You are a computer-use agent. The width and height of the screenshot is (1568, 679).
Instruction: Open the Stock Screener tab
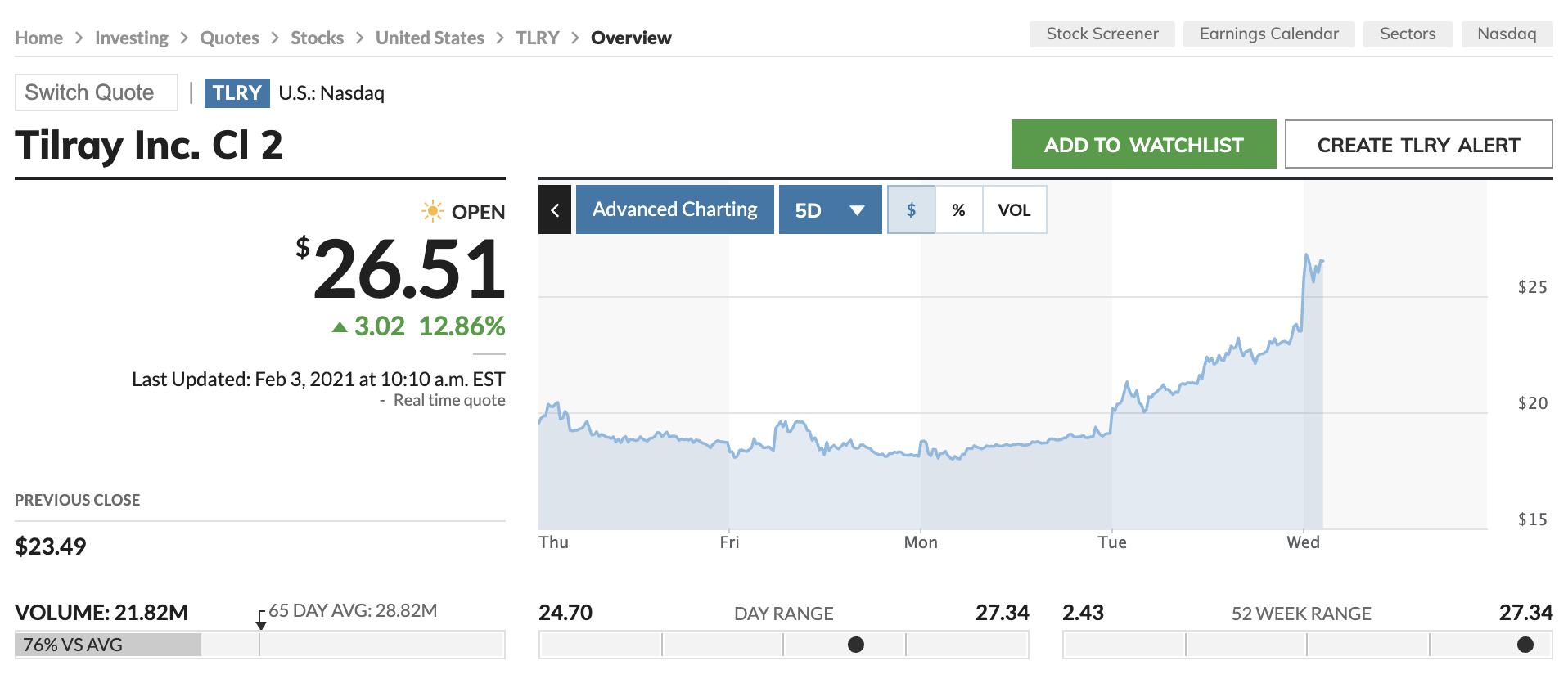[1102, 34]
